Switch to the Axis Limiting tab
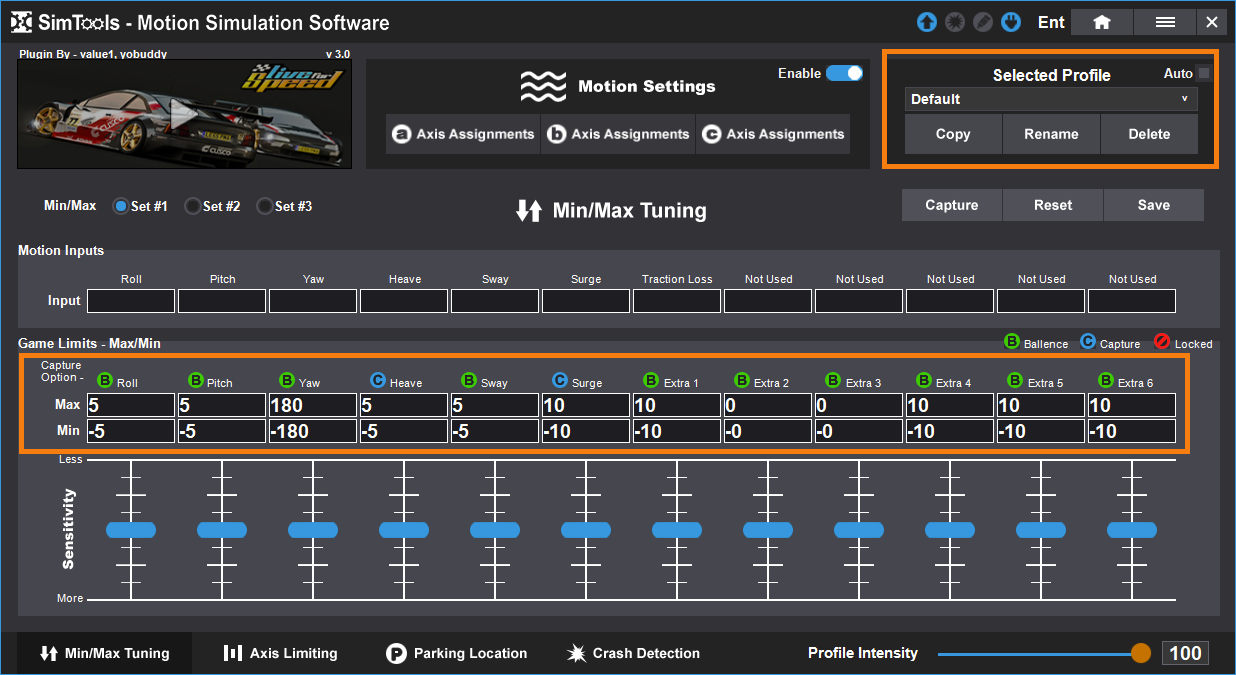This screenshot has height=675, width=1236. (x=280, y=653)
